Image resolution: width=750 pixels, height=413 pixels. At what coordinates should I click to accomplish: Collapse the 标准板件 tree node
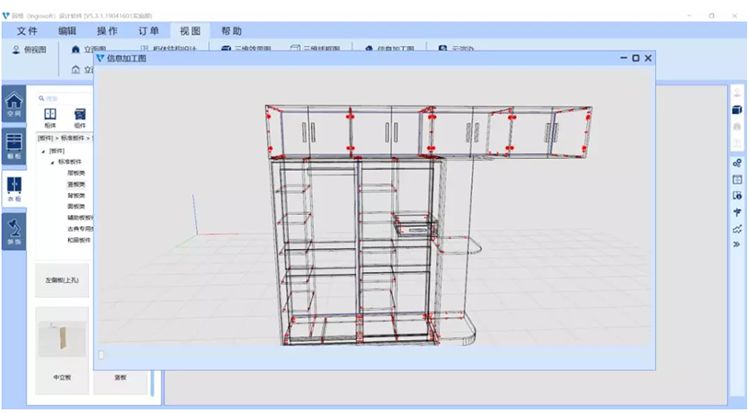pyautogui.click(x=53, y=162)
